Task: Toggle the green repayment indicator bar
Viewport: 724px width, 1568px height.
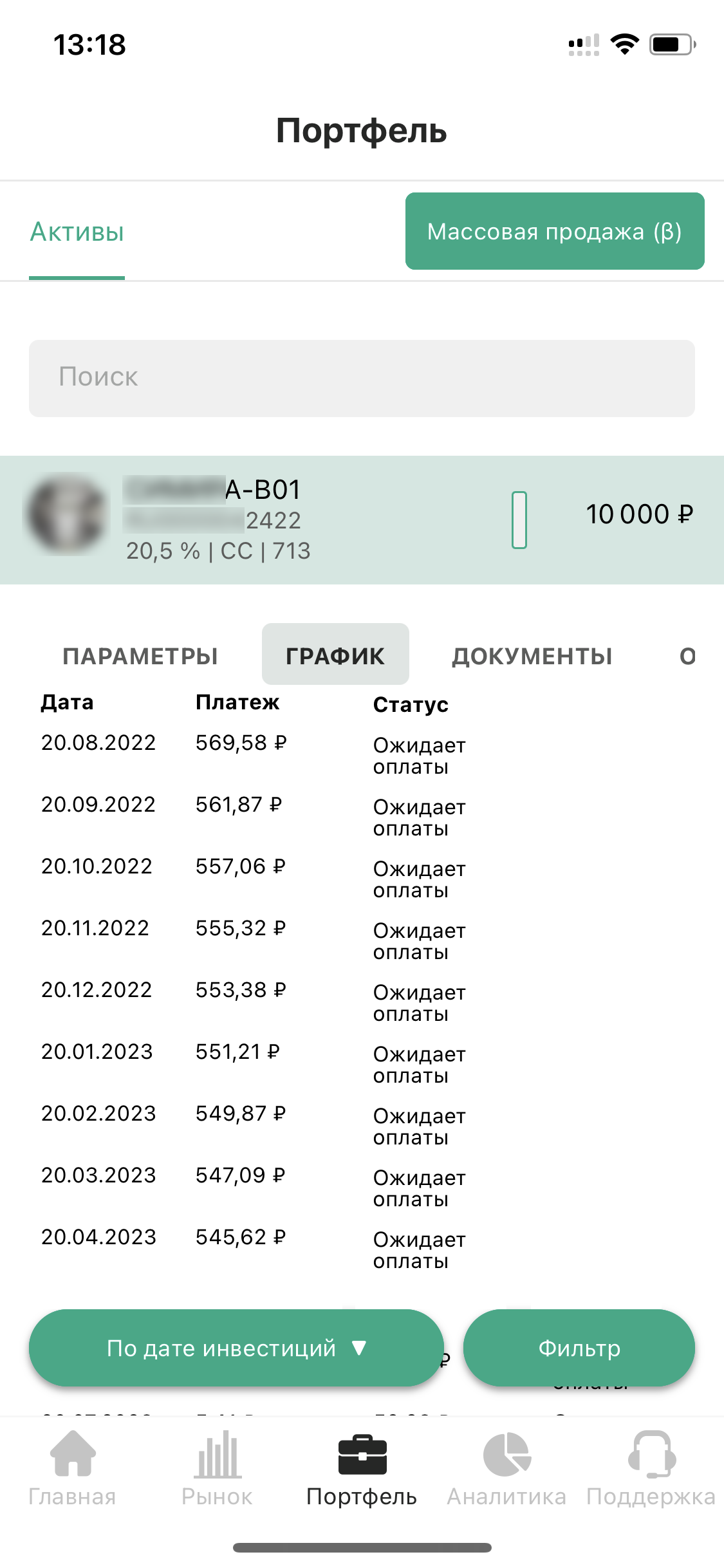Action: (519, 519)
